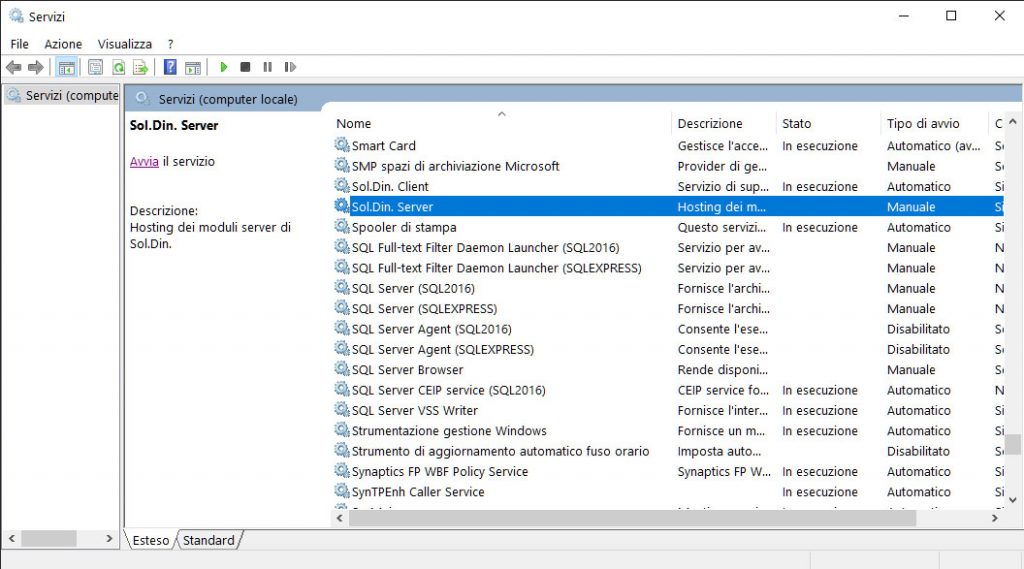1024x569 pixels.
Task: Sort by the Nome column header
Action: (353, 123)
